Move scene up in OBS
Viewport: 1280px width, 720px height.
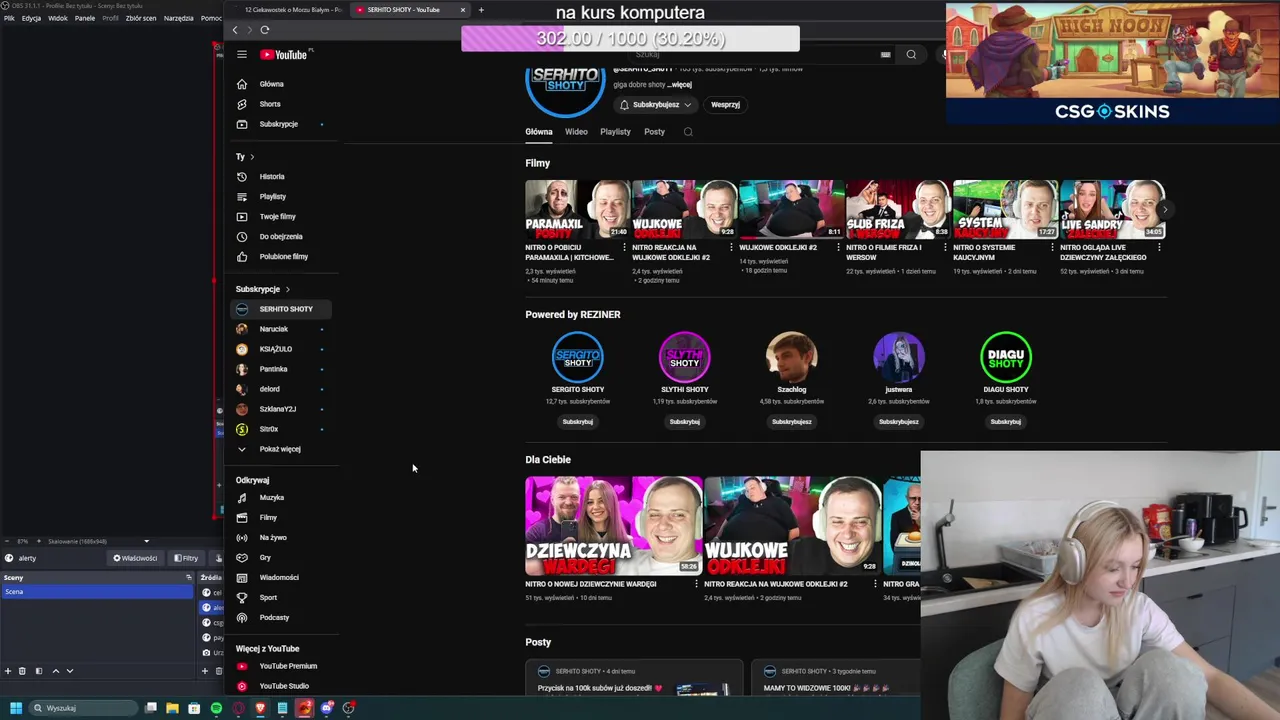click(56, 671)
